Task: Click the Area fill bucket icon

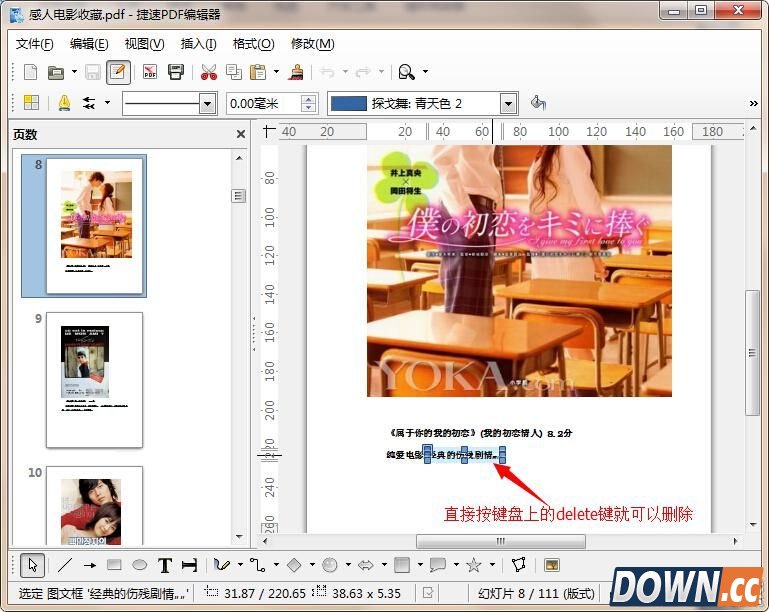Action: click(x=538, y=103)
